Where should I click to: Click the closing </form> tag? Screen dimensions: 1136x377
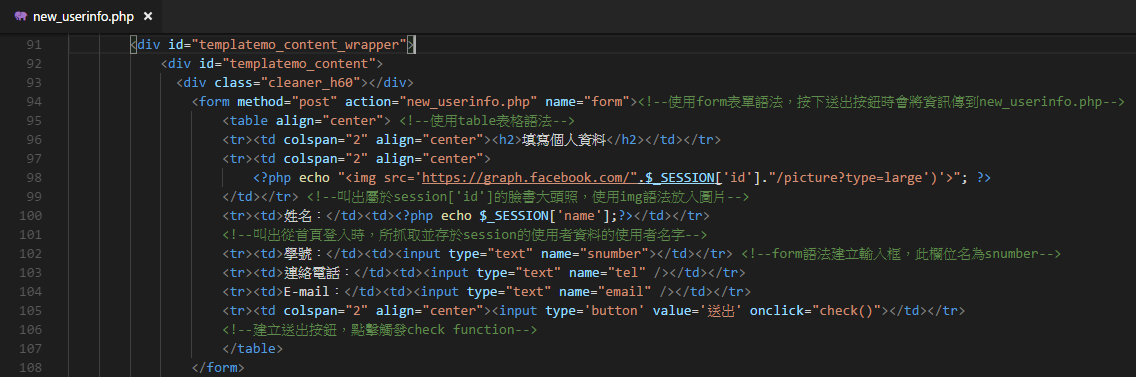click(218, 368)
